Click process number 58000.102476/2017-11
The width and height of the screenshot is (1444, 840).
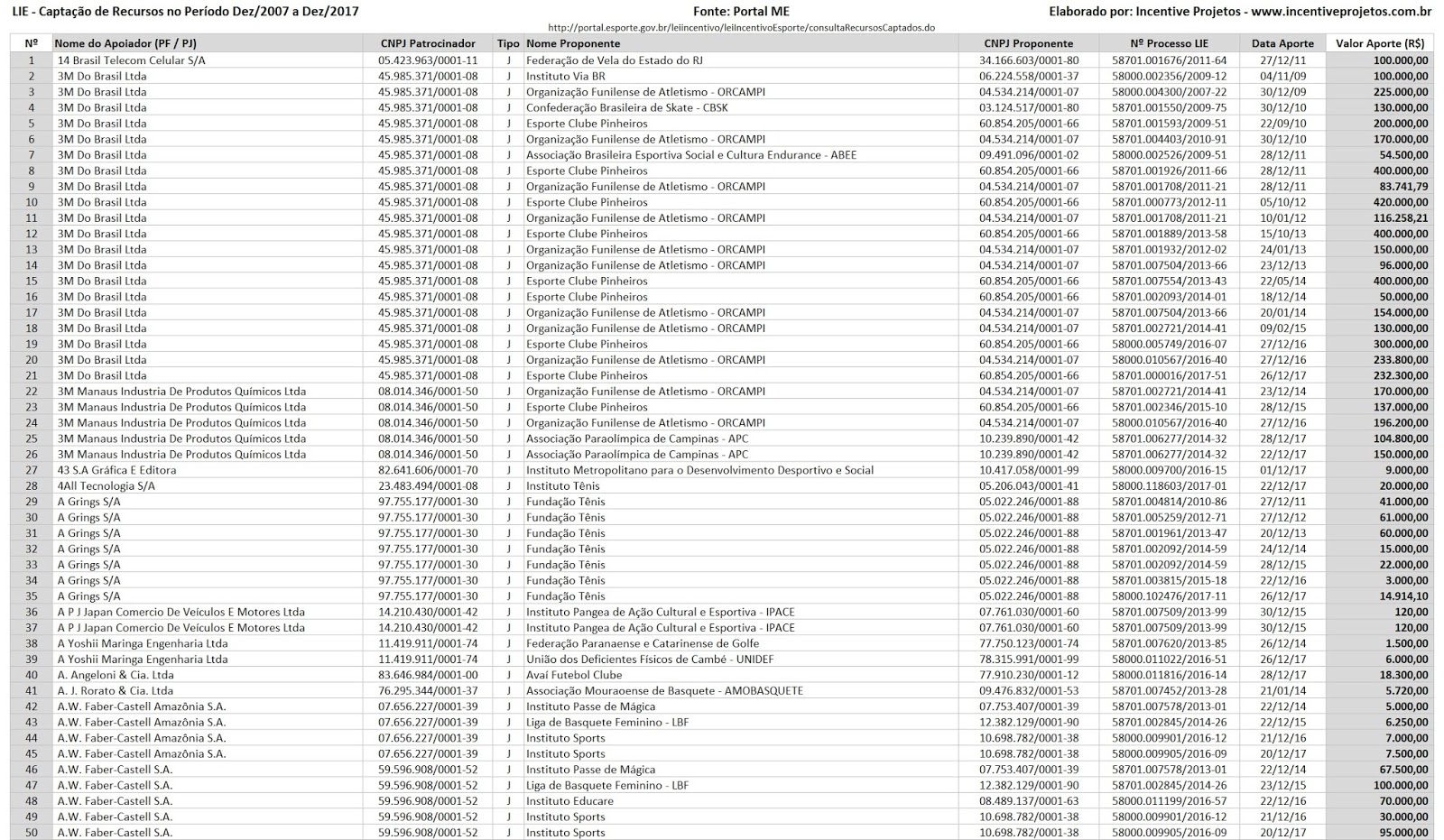point(1169,595)
